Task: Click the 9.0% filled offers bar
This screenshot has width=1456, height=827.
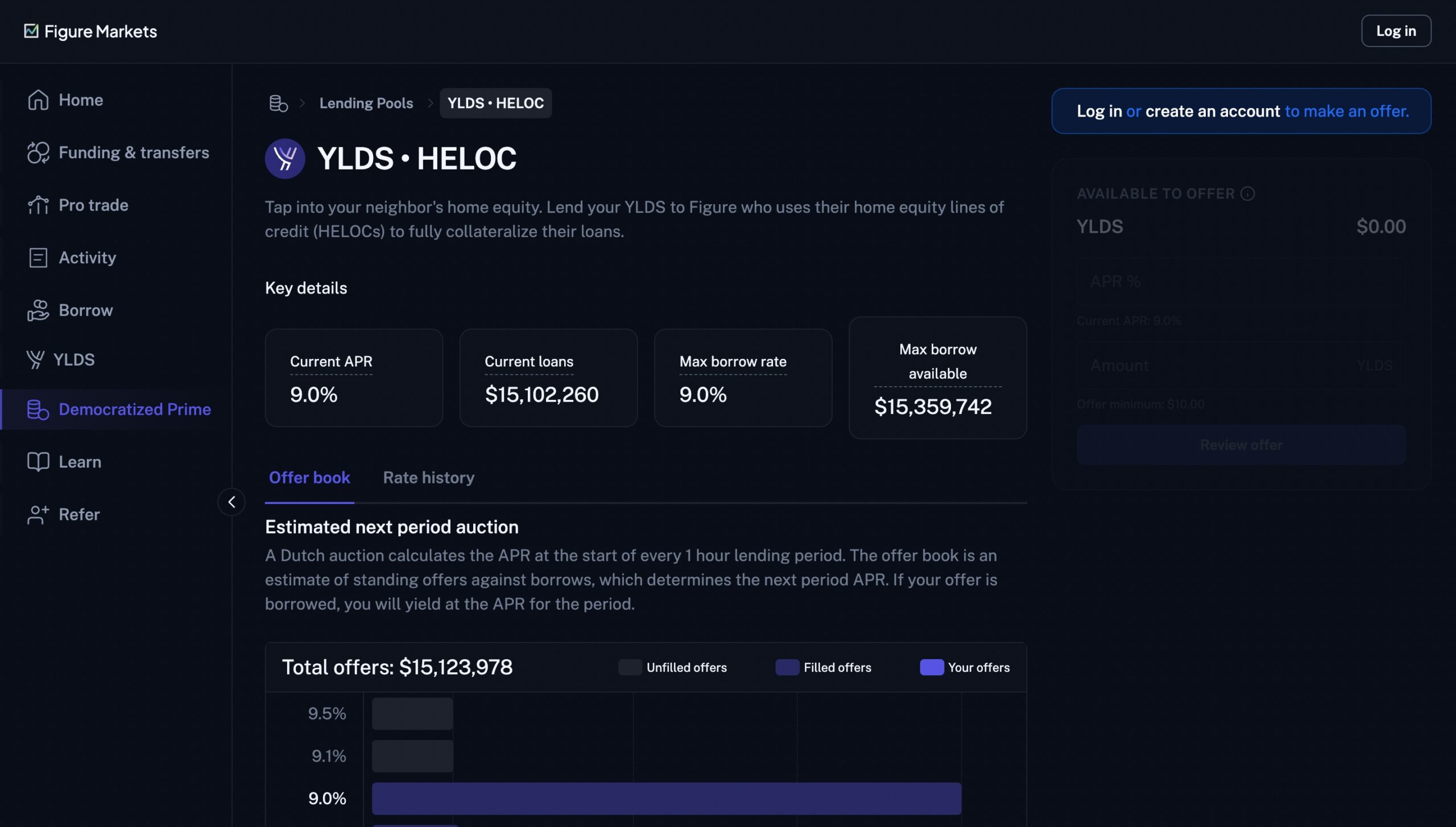Action: click(667, 799)
